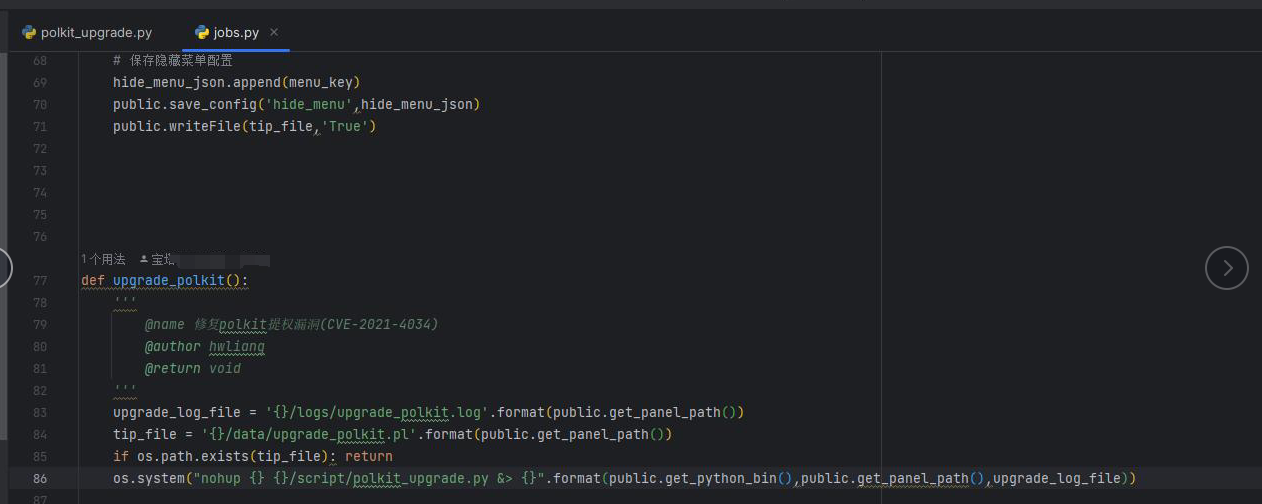
Task: Click the 'return' keyword on line 85
Action: coord(369,457)
